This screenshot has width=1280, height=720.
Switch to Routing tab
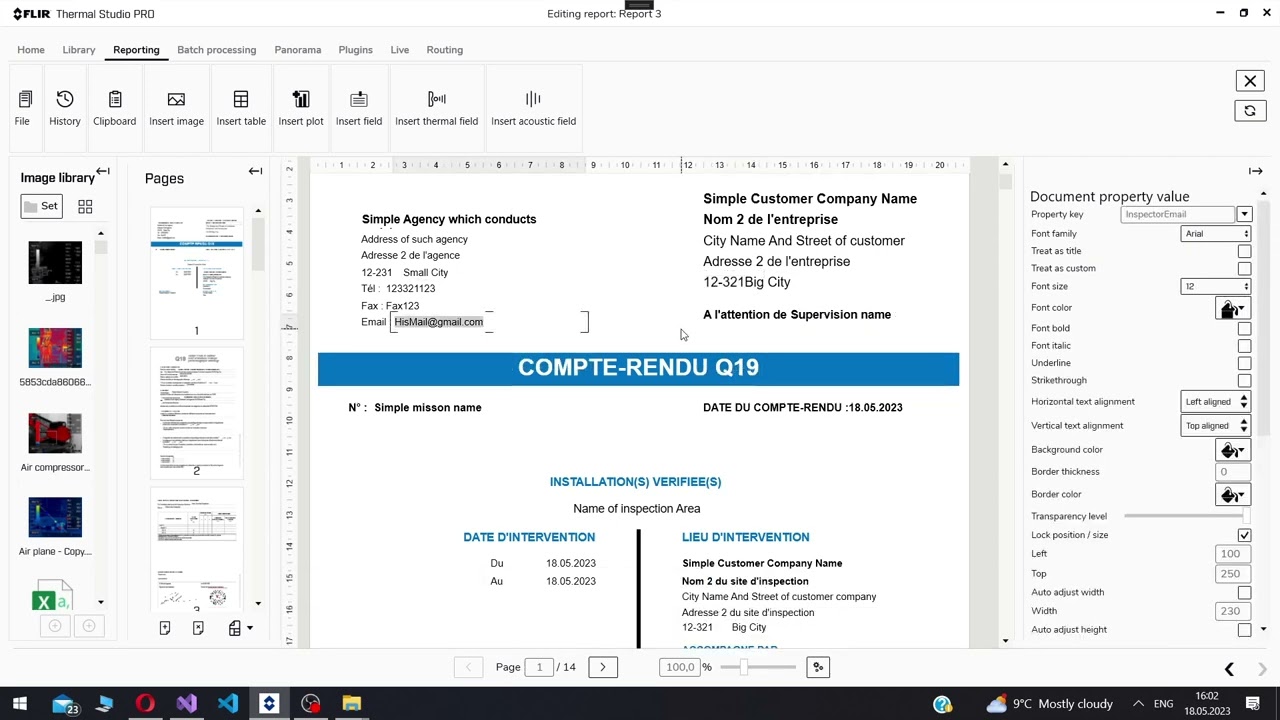tap(445, 50)
